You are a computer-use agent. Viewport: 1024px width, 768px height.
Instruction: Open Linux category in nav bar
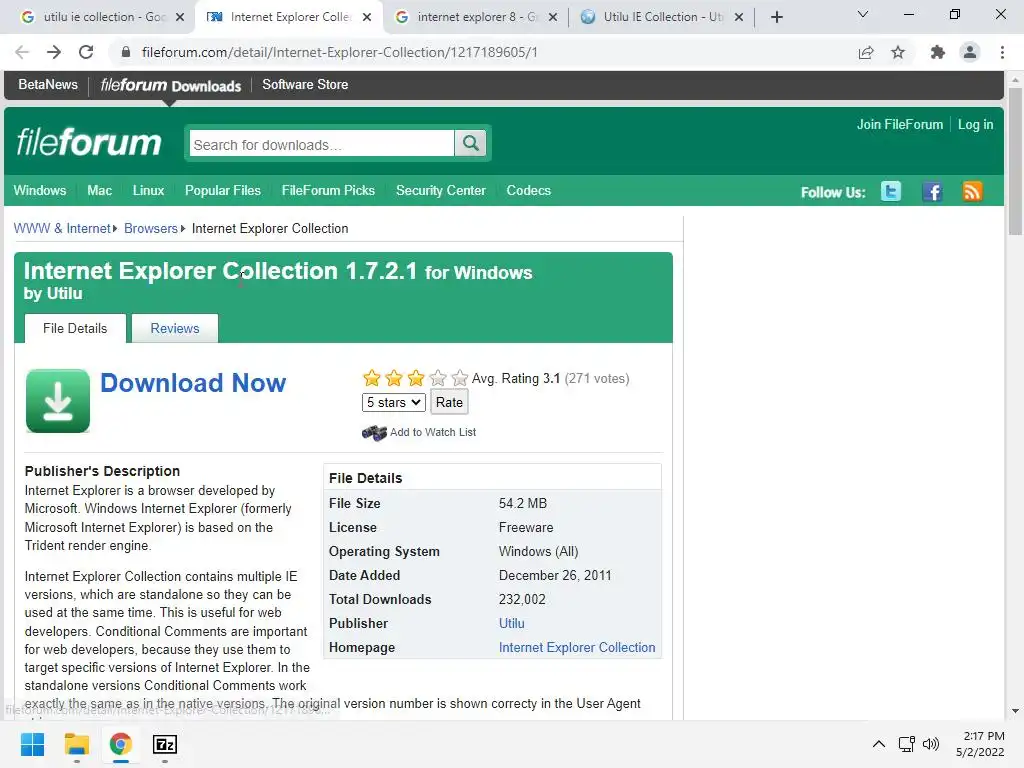tap(148, 191)
